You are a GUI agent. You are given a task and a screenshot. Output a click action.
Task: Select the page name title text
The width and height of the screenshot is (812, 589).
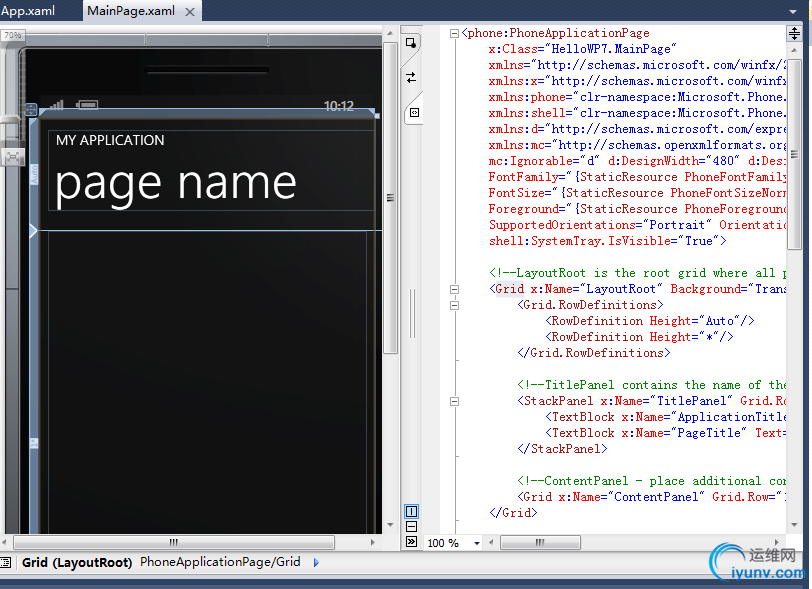pos(176,185)
